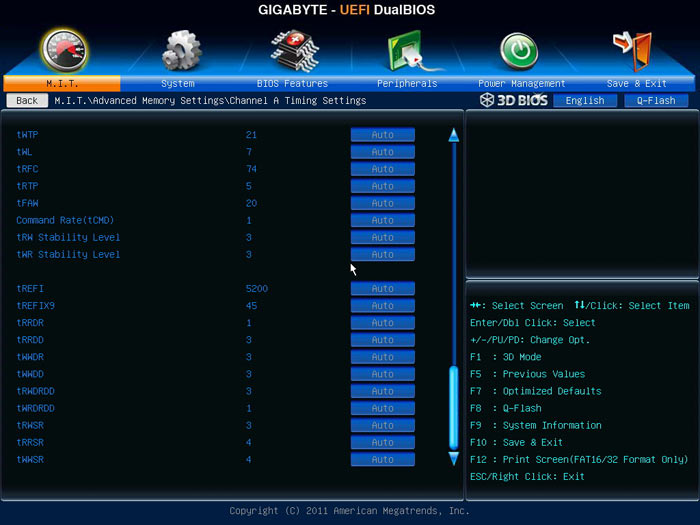Viewport: 700px width, 525px height.
Task: Open the Auto option for tRTP
Action: [x=383, y=186]
